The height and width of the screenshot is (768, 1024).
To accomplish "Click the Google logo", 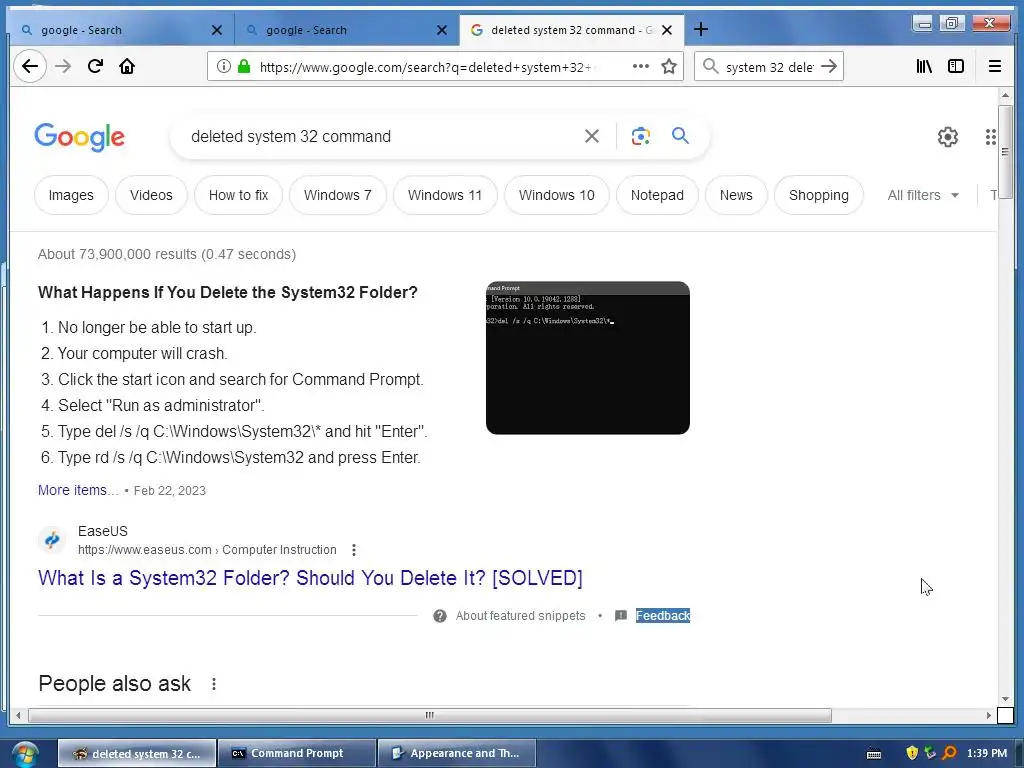I will point(80,137).
